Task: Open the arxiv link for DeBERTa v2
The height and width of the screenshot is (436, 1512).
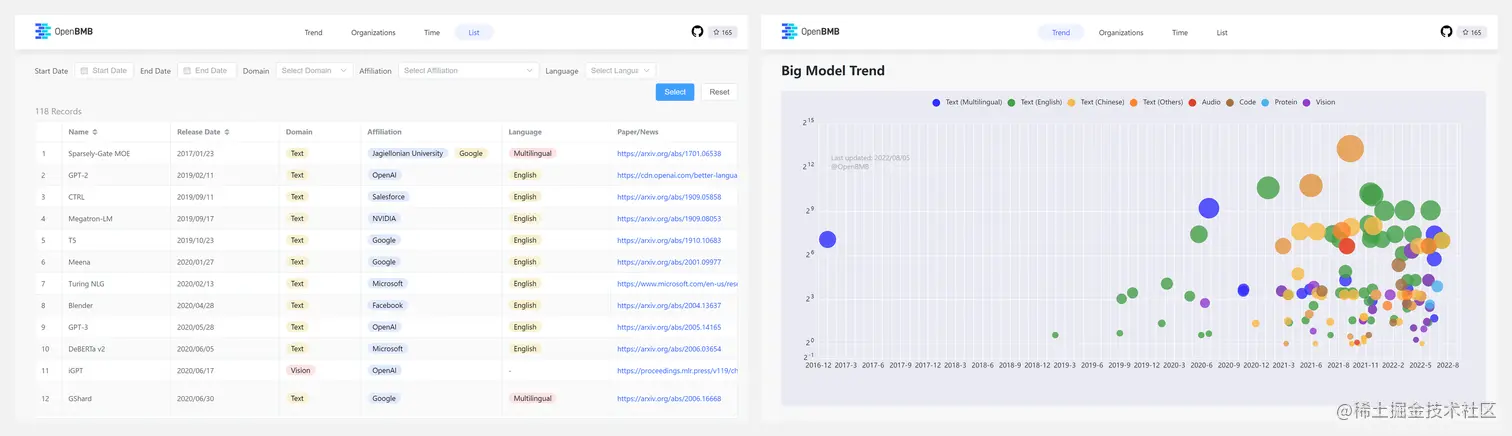Action: (x=669, y=349)
